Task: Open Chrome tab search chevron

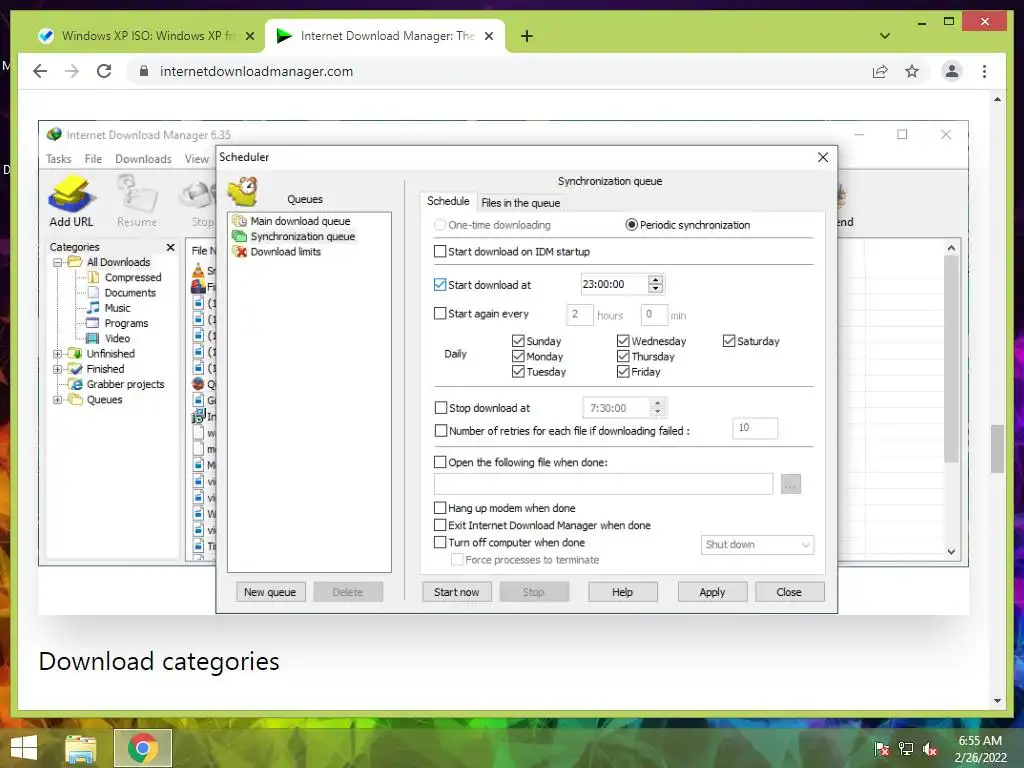Action: pos(884,36)
